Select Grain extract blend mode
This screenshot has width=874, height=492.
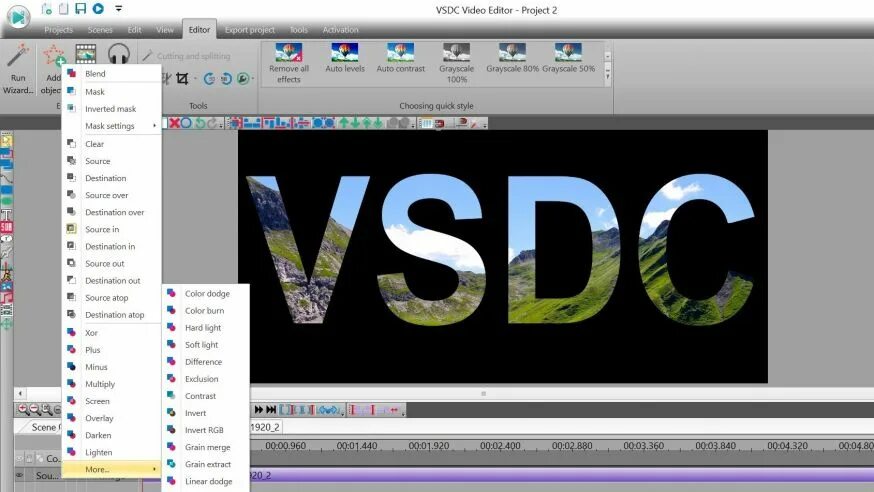click(206, 464)
